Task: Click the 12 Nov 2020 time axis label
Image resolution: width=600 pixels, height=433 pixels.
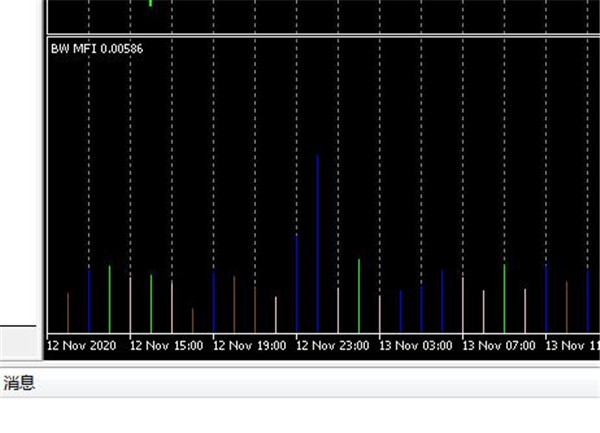Action: [x=82, y=346]
